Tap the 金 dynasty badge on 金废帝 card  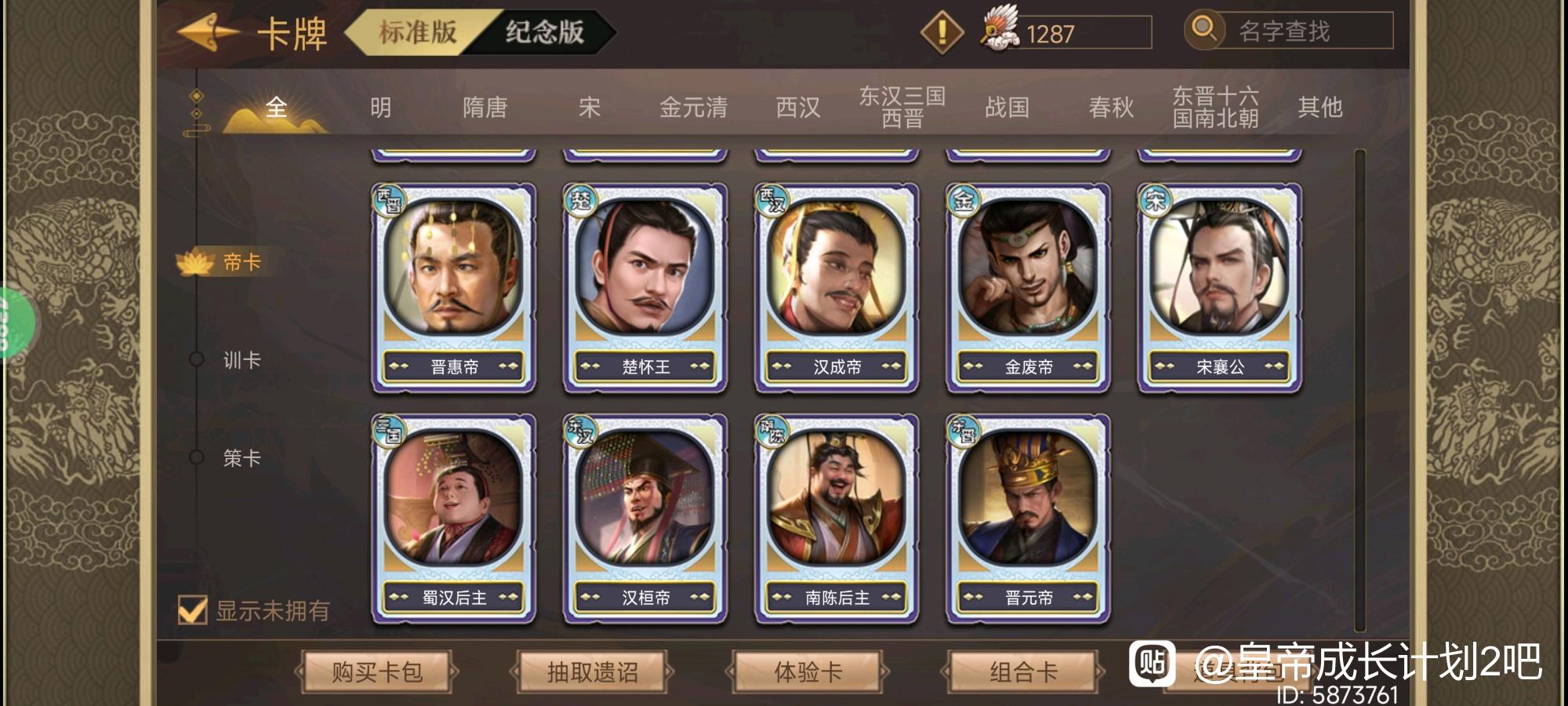point(963,201)
